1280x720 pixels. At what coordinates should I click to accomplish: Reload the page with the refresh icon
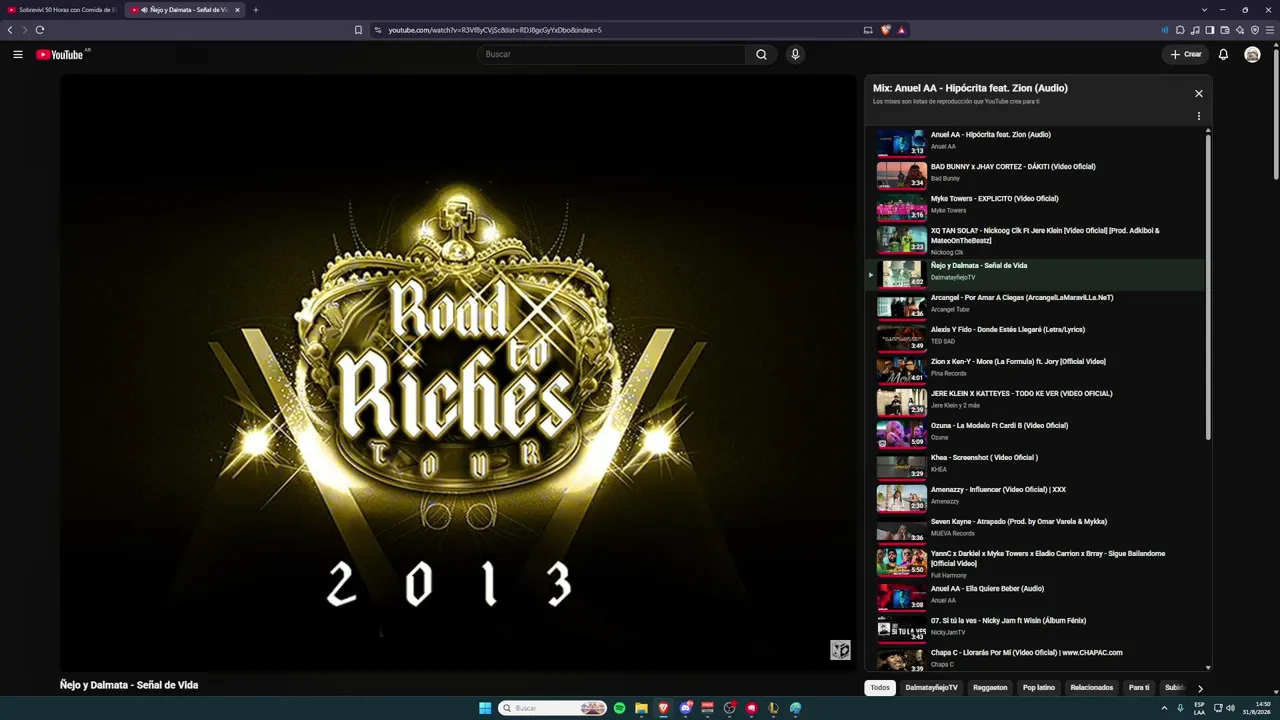pyautogui.click(x=40, y=30)
